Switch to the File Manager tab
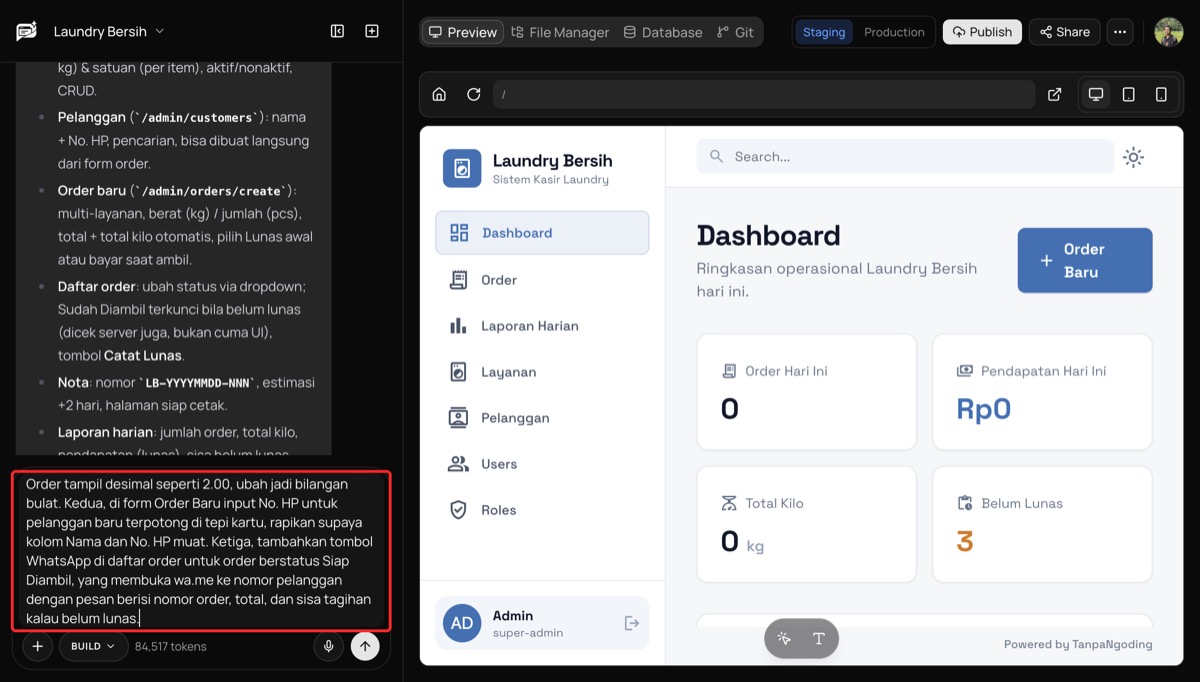The image size is (1200, 682). 560,32
